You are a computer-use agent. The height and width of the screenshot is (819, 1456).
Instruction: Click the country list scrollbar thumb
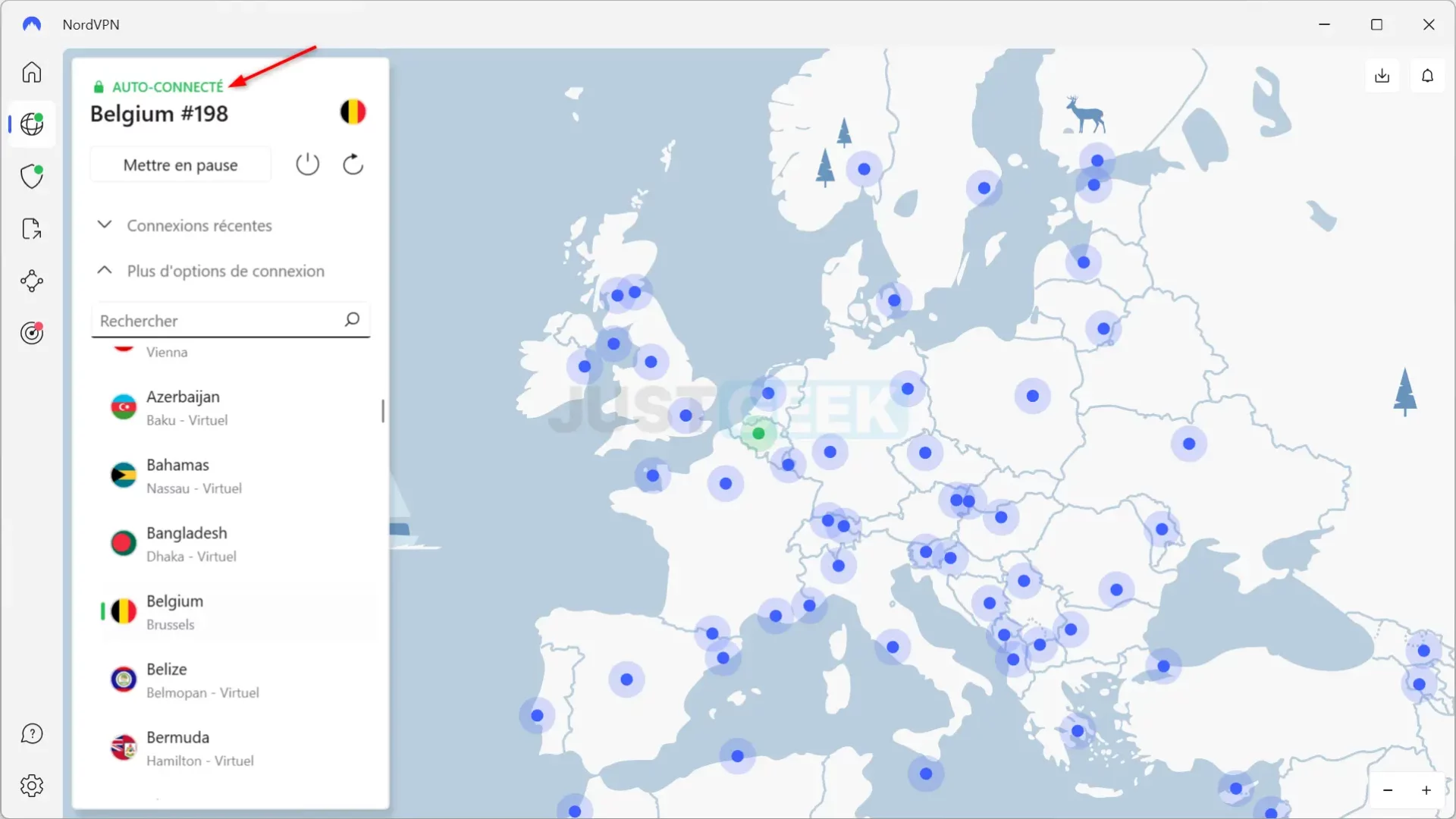pyautogui.click(x=383, y=411)
